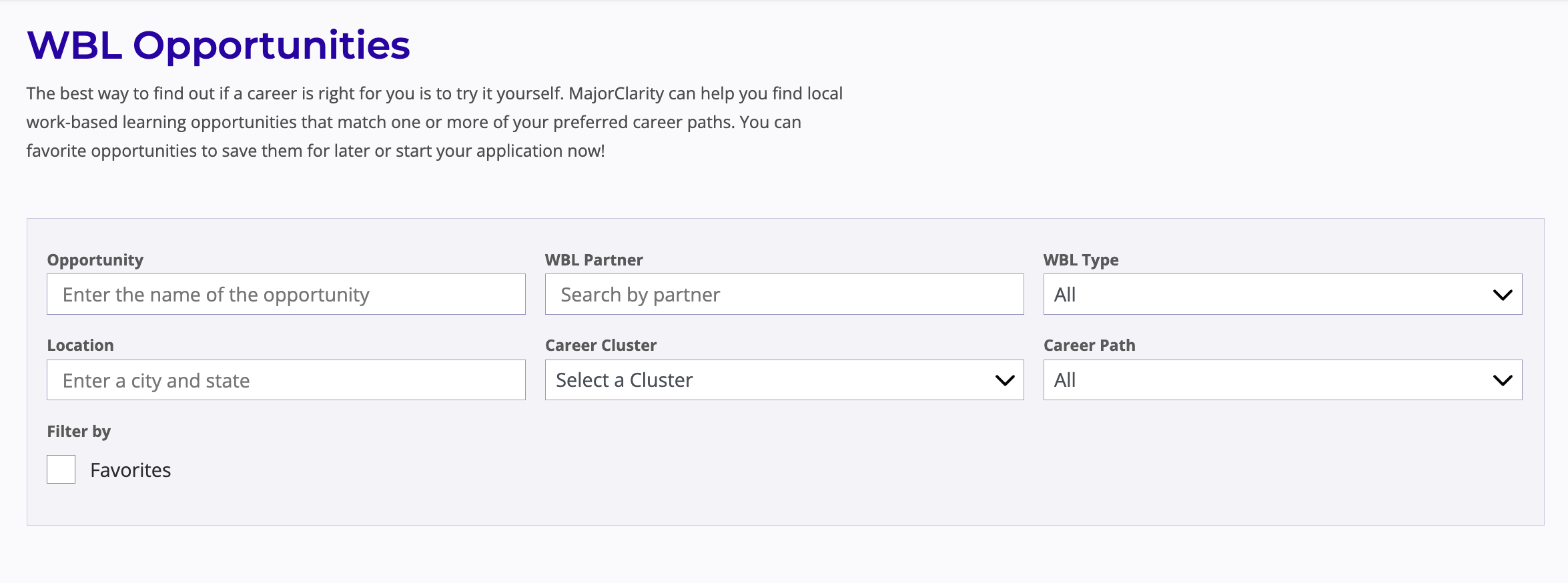This screenshot has width=1568, height=583.
Task: Click the Career Cluster label text
Action: (x=601, y=346)
